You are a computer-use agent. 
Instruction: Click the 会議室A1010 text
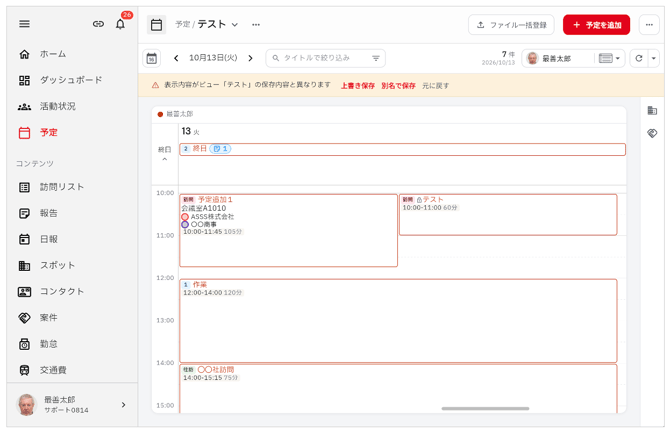tap(204, 208)
